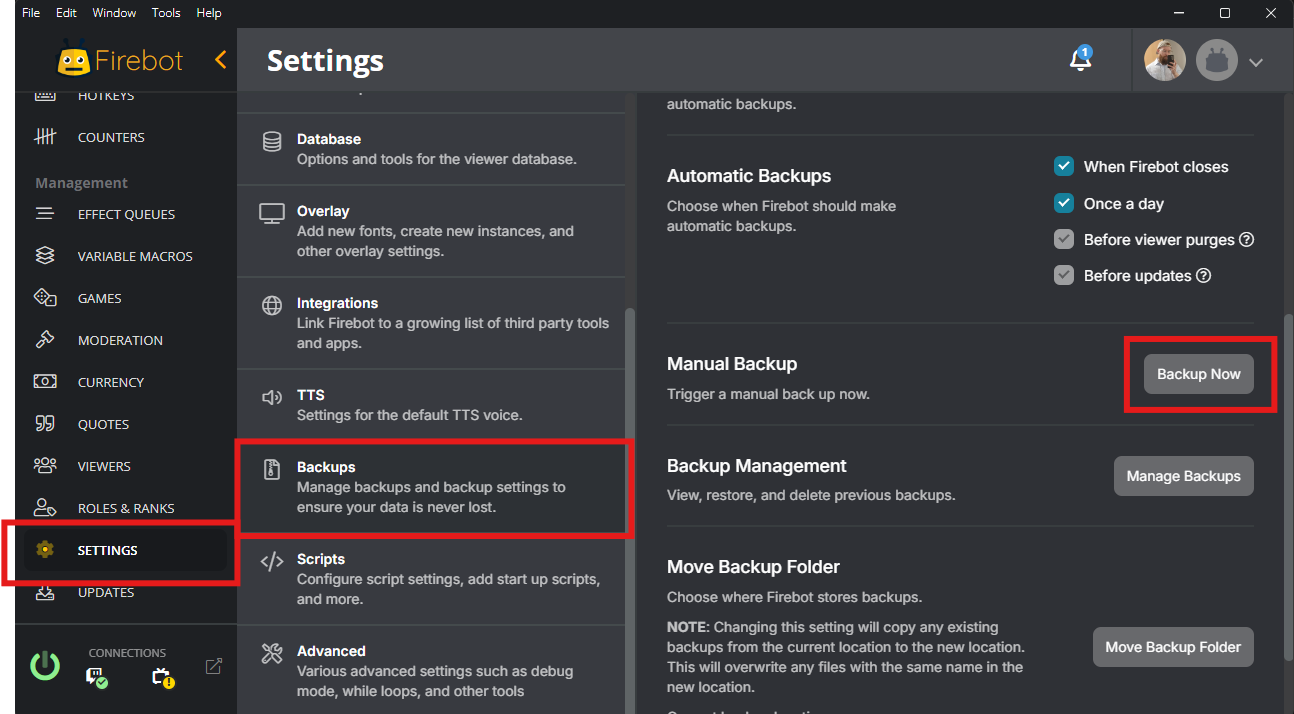Screen dimensions: 1294x714
Task: Click the Firebot bee logo icon
Action: [x=73, y=61]
